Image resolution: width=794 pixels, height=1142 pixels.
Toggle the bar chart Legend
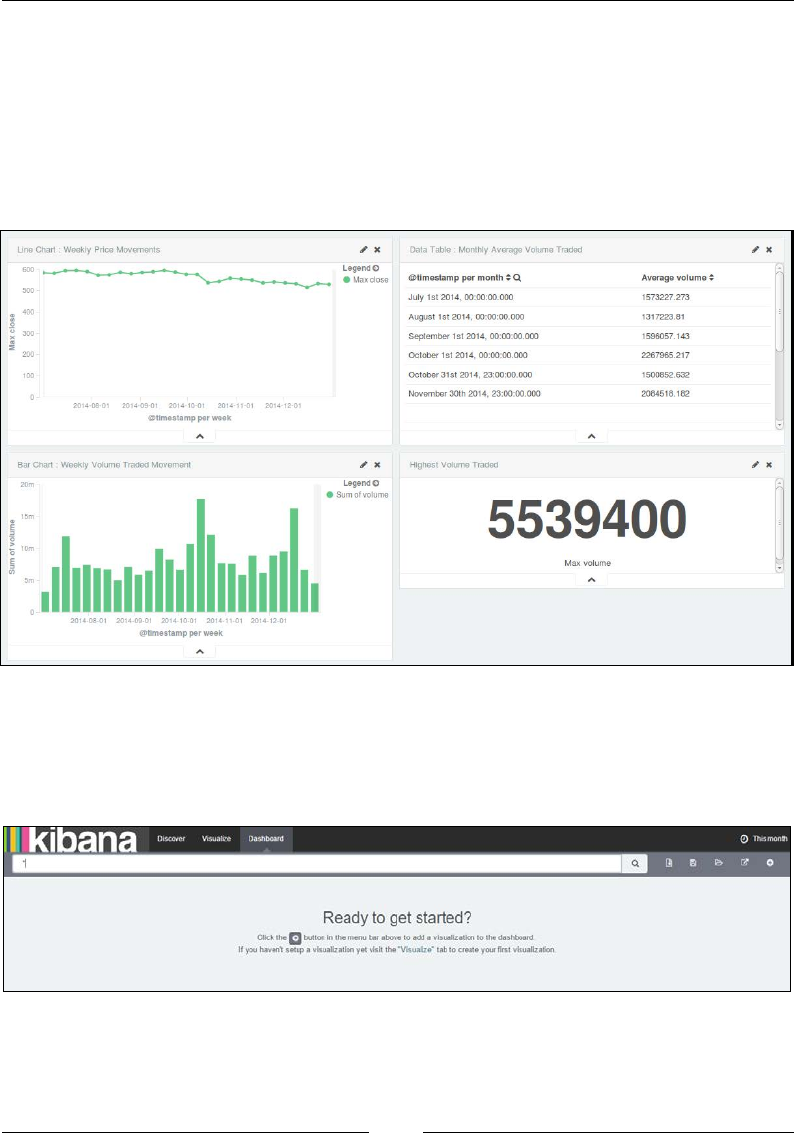tap(361, 483)
